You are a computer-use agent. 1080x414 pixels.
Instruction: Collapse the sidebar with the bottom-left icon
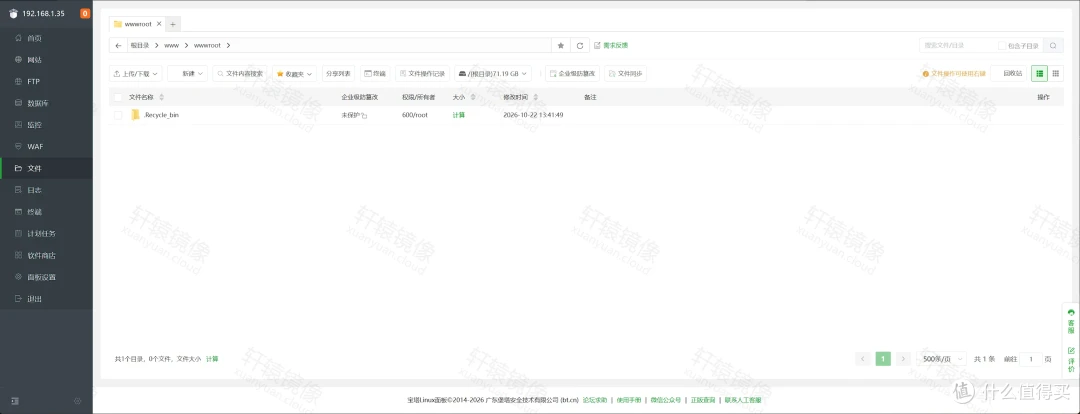15,401
